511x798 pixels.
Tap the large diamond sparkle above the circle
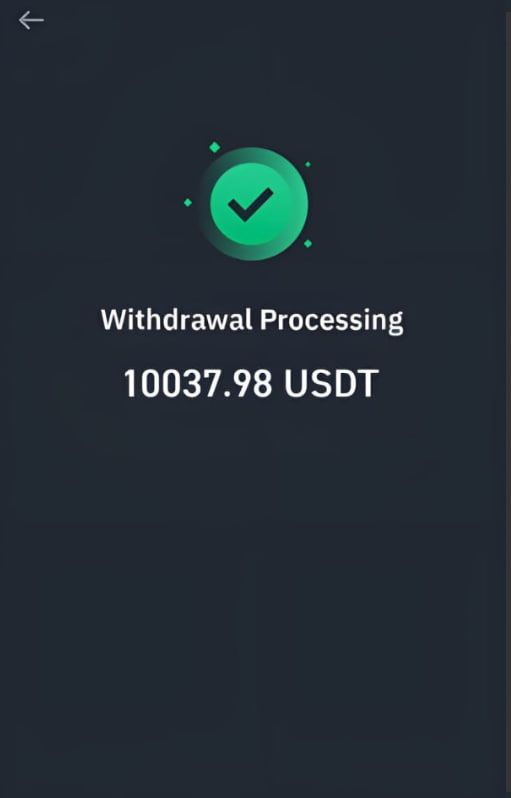[x=215, y=148]
